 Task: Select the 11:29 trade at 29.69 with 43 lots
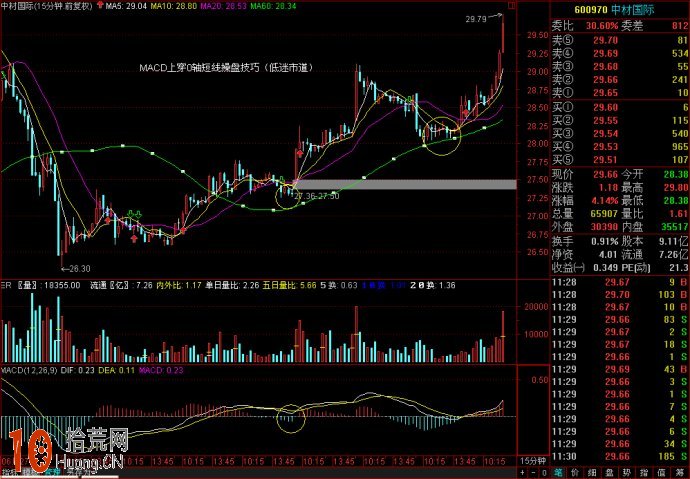click(620, 369)
